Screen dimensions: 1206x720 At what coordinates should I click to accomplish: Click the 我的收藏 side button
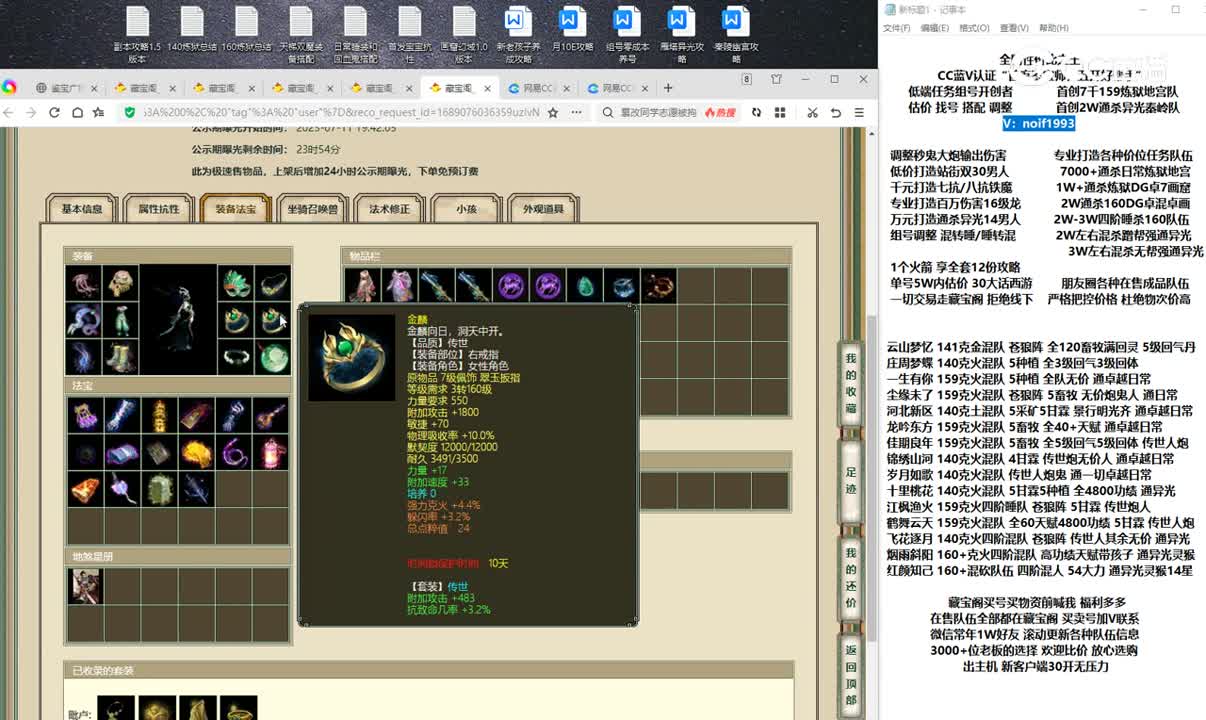tap(851, 384)
